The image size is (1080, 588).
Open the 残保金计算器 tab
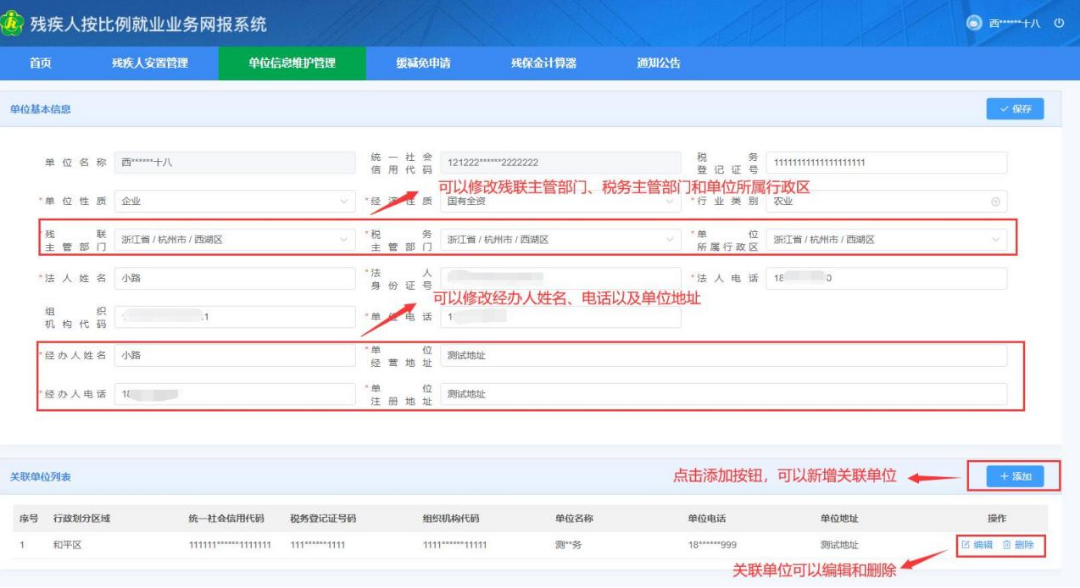(544, 63)
